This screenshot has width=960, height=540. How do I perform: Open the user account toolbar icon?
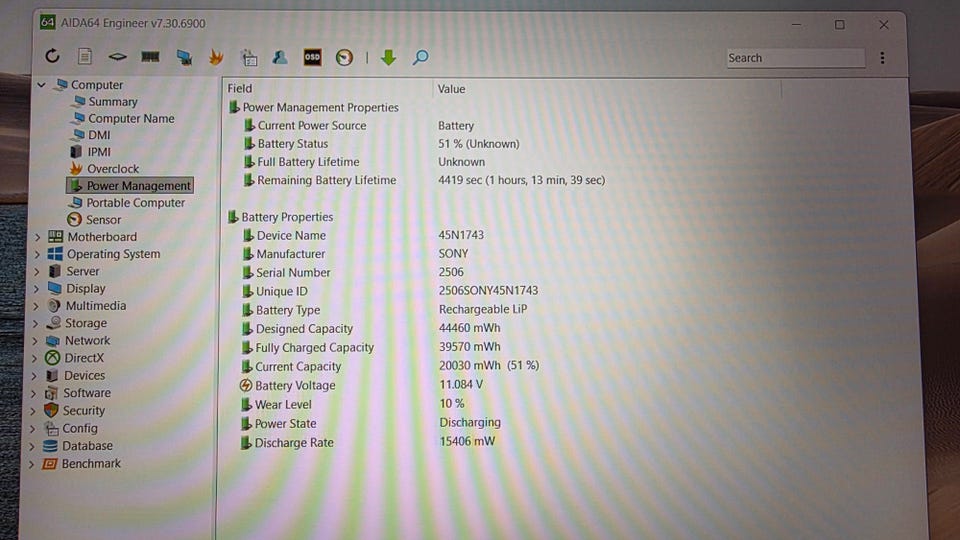point(280,57)
